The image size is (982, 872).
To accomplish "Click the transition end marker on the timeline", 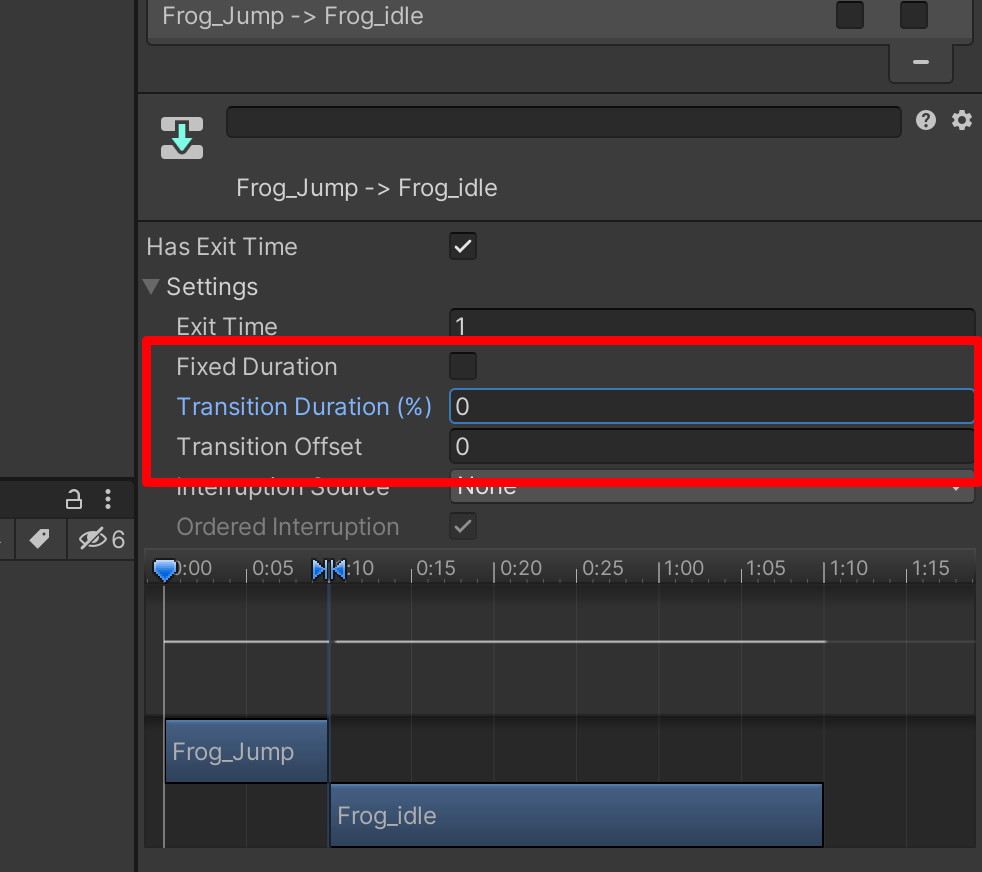I will pos(338,569).
